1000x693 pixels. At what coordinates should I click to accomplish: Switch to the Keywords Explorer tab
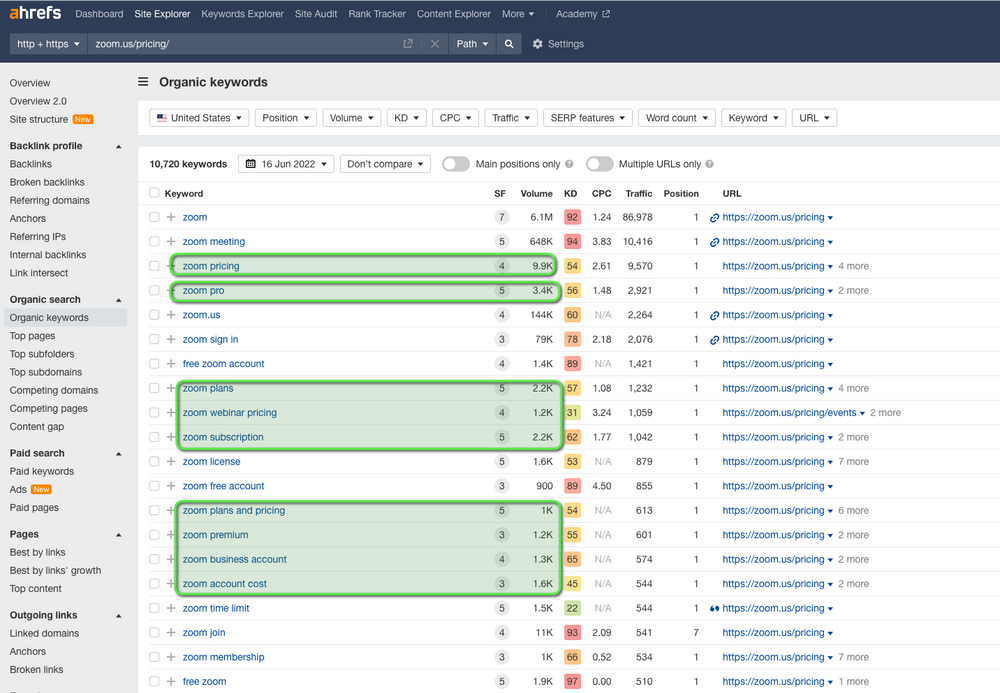pos(242,14)
